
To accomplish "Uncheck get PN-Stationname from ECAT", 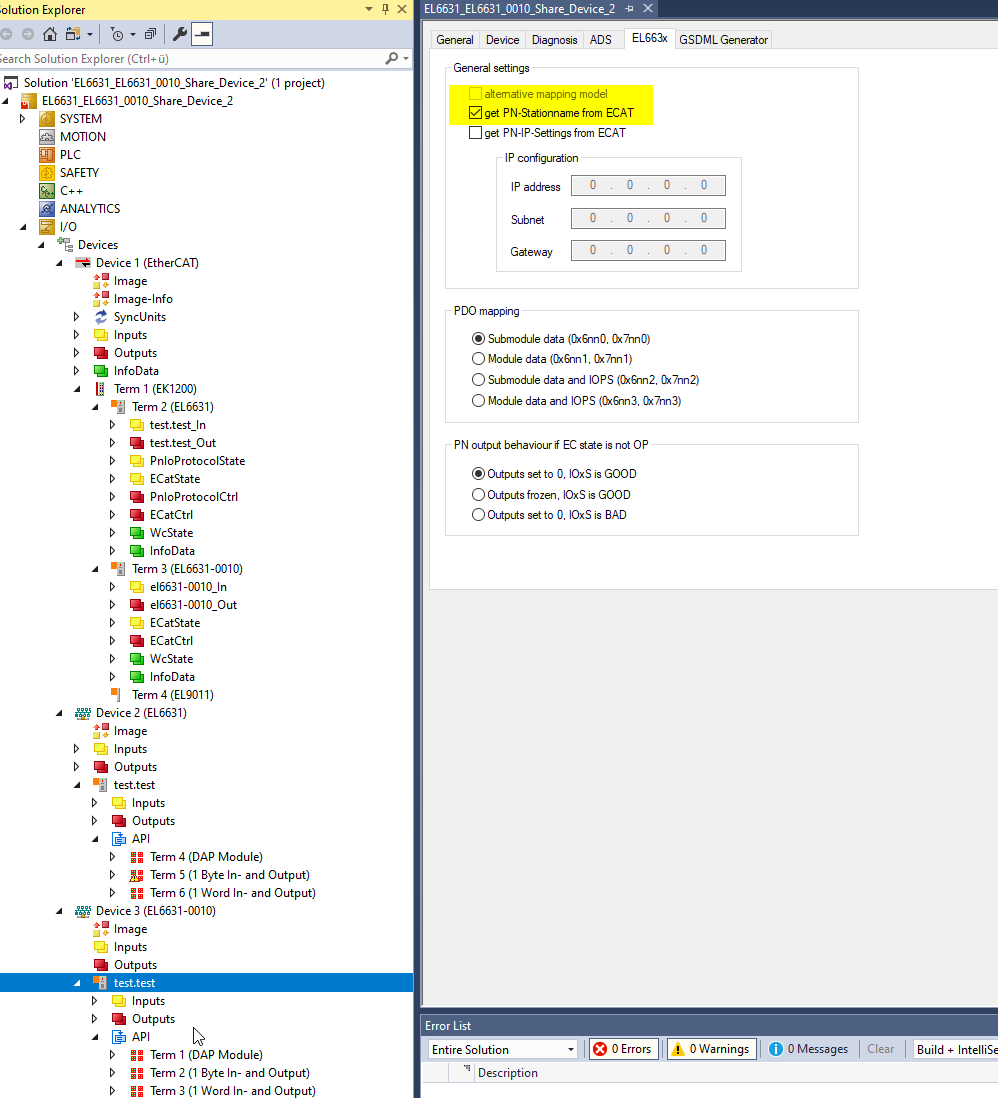I will (475, 113).
